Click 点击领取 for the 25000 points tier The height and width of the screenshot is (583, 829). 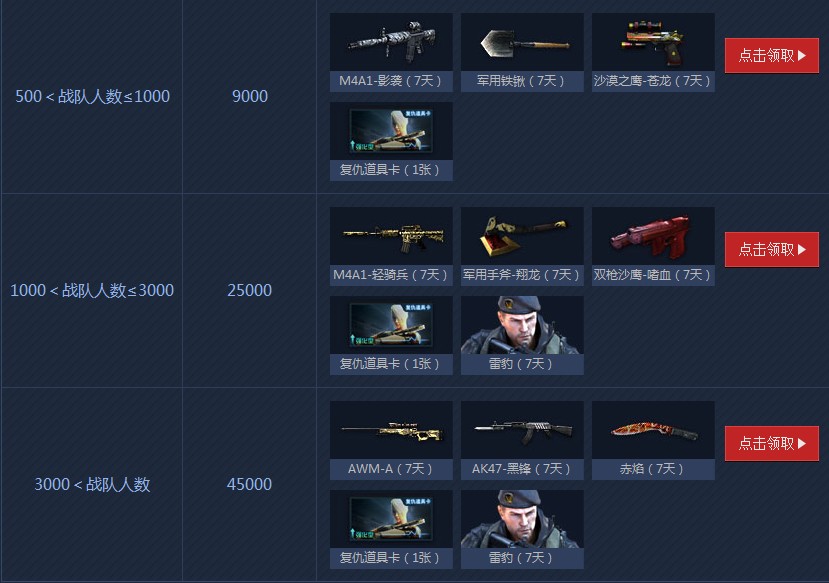[x=771, y=249]
